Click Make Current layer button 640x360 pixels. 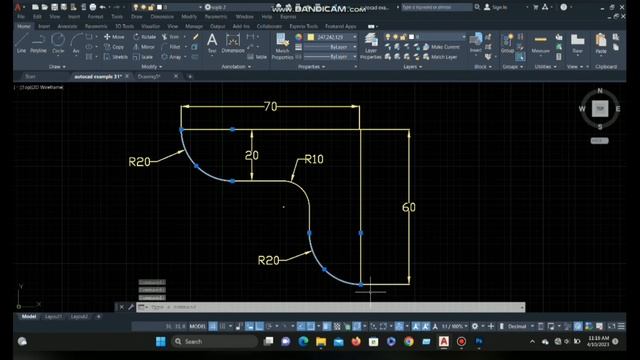click(441, 47)
